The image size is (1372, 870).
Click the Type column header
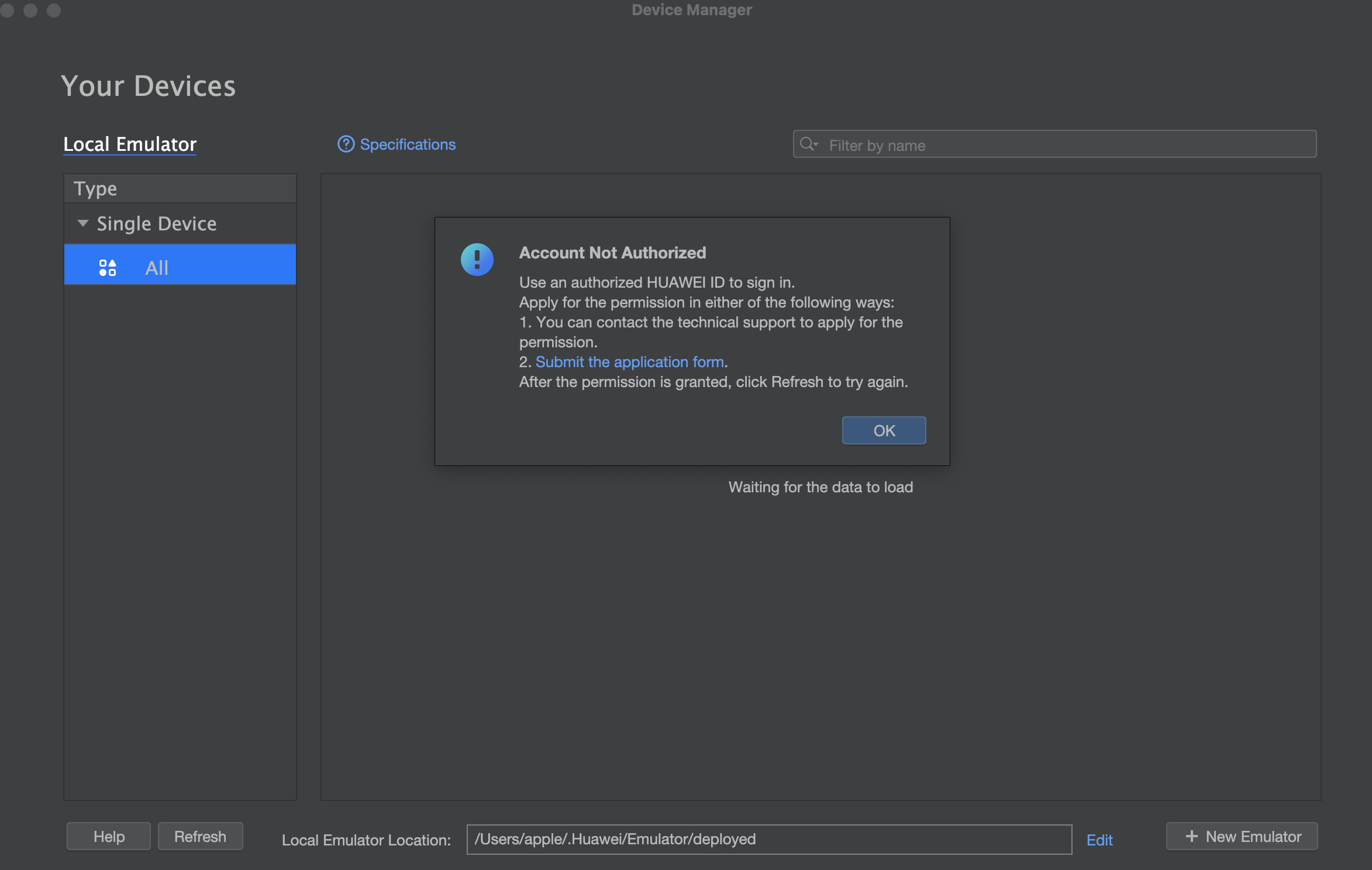[x=180, y=188]
